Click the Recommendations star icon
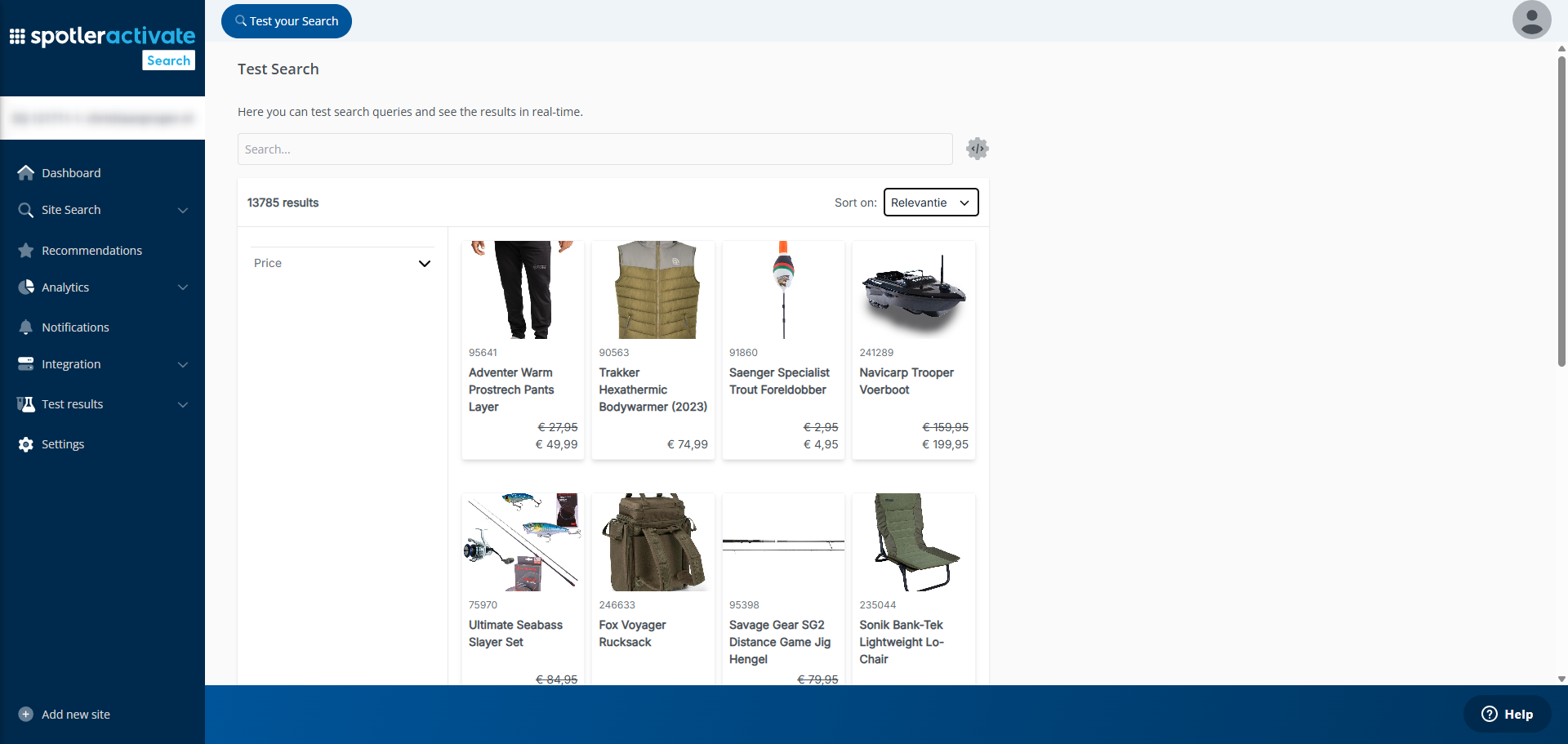The height and width of the screenshot is (744, 1568). (x=26, y=251)
